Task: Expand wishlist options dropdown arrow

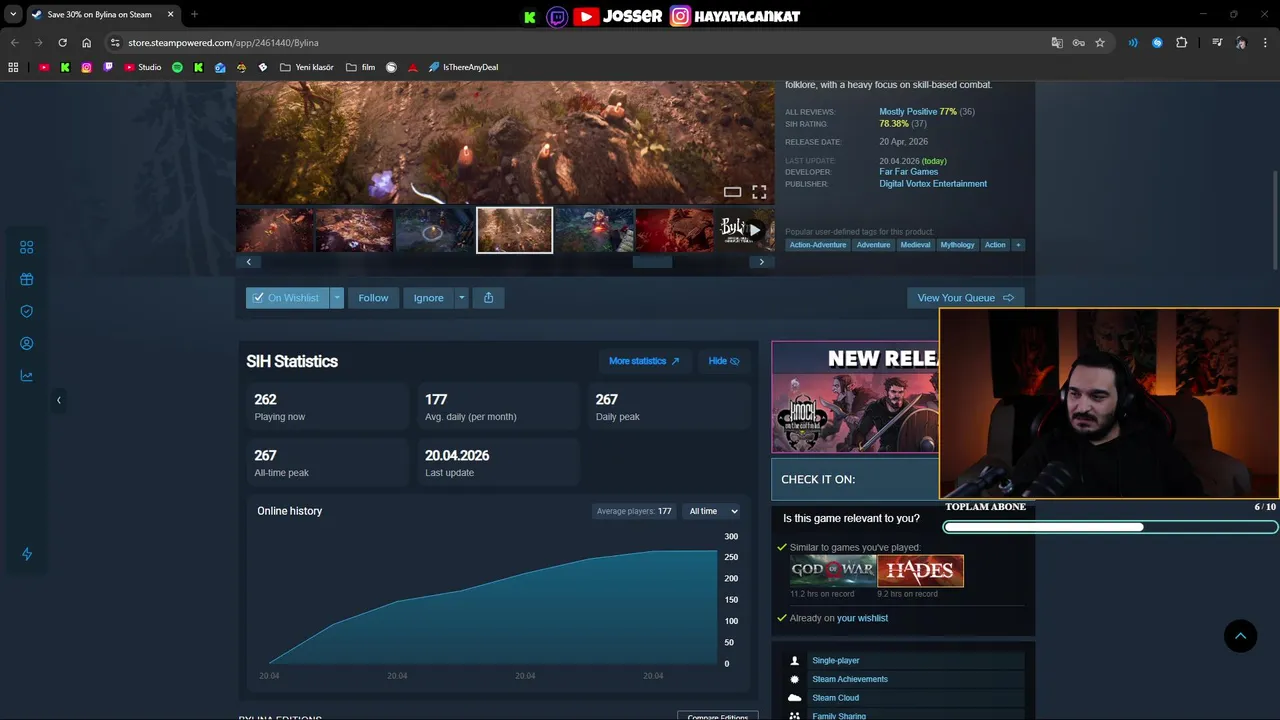Action: click(x=337, y=297)
